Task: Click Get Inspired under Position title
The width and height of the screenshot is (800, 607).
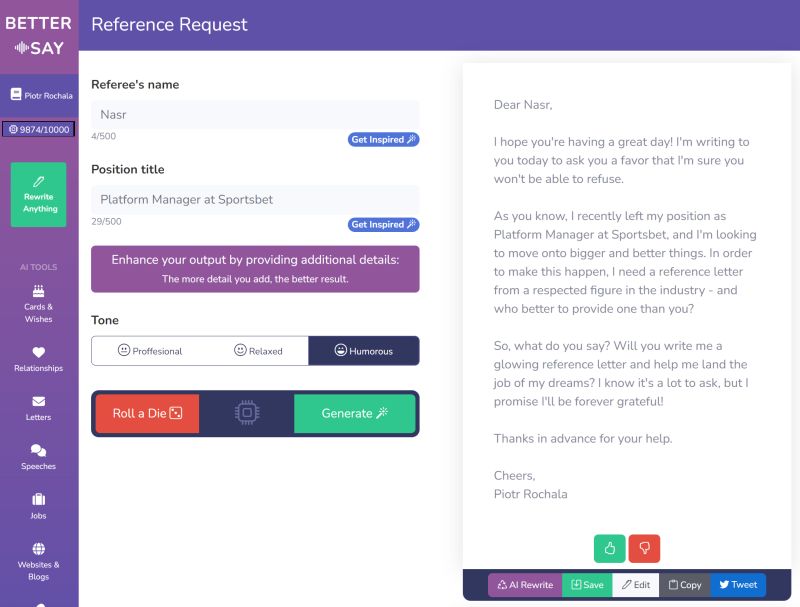Action: coord(383,225)
